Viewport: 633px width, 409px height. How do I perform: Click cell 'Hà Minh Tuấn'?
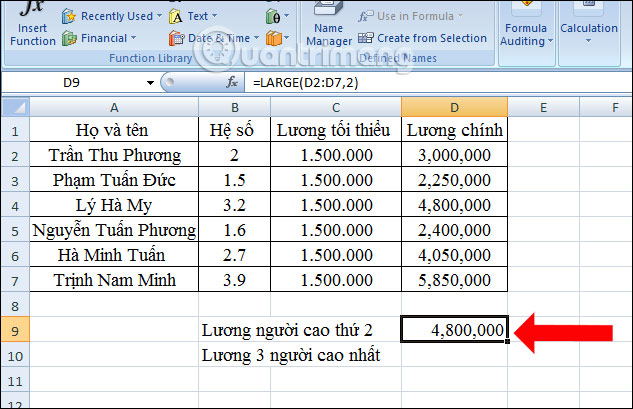coord(114,255)
